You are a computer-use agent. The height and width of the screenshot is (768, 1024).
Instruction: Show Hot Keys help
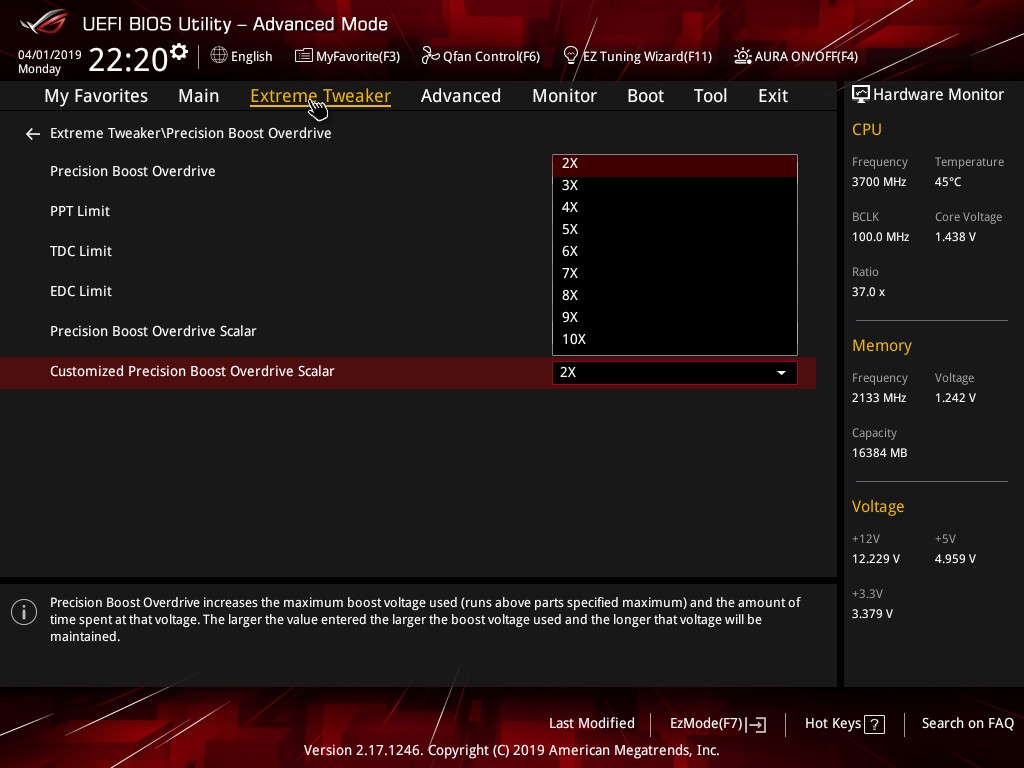[833, 724]
